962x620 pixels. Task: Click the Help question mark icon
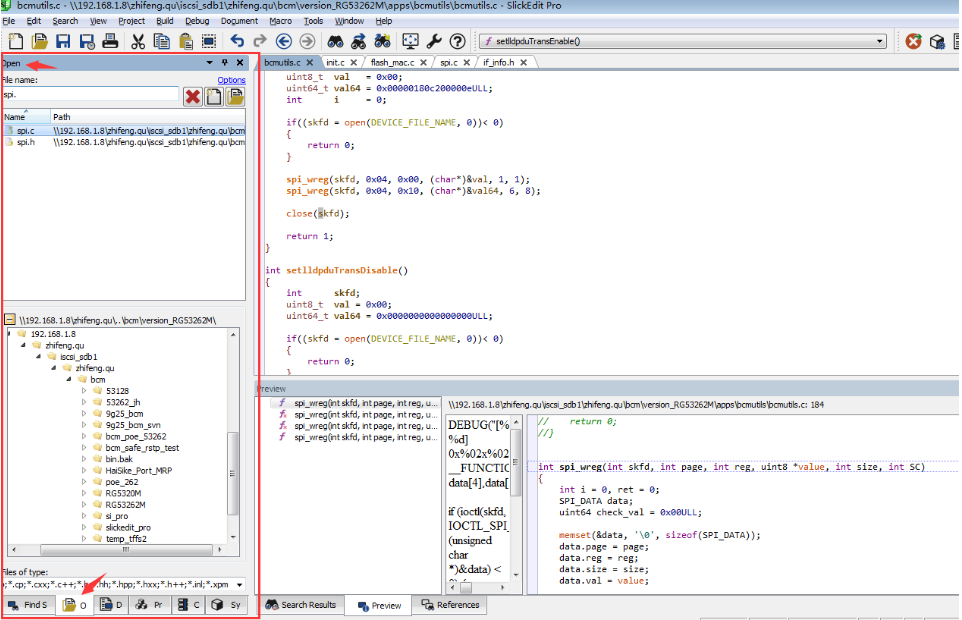[x=457, y=41]
